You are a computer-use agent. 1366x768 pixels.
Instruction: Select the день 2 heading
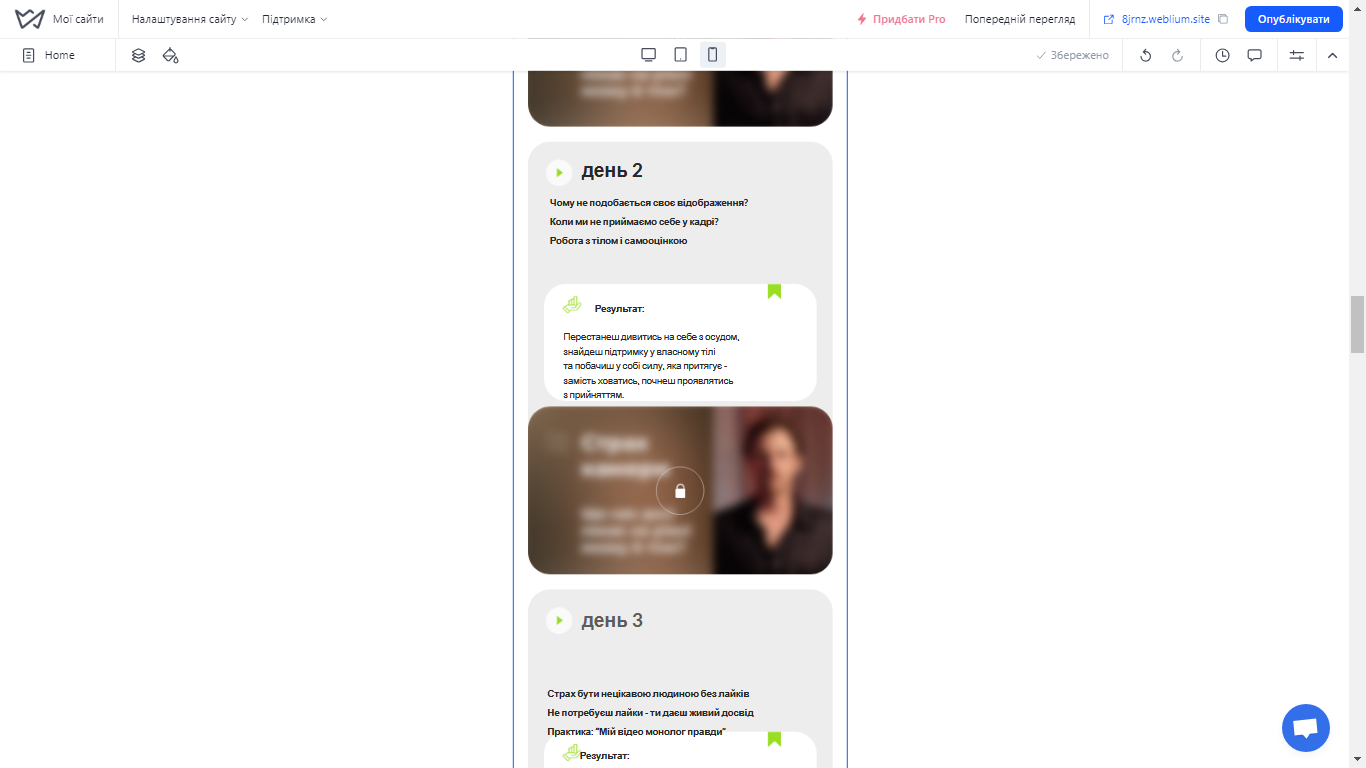pos(612,170)
